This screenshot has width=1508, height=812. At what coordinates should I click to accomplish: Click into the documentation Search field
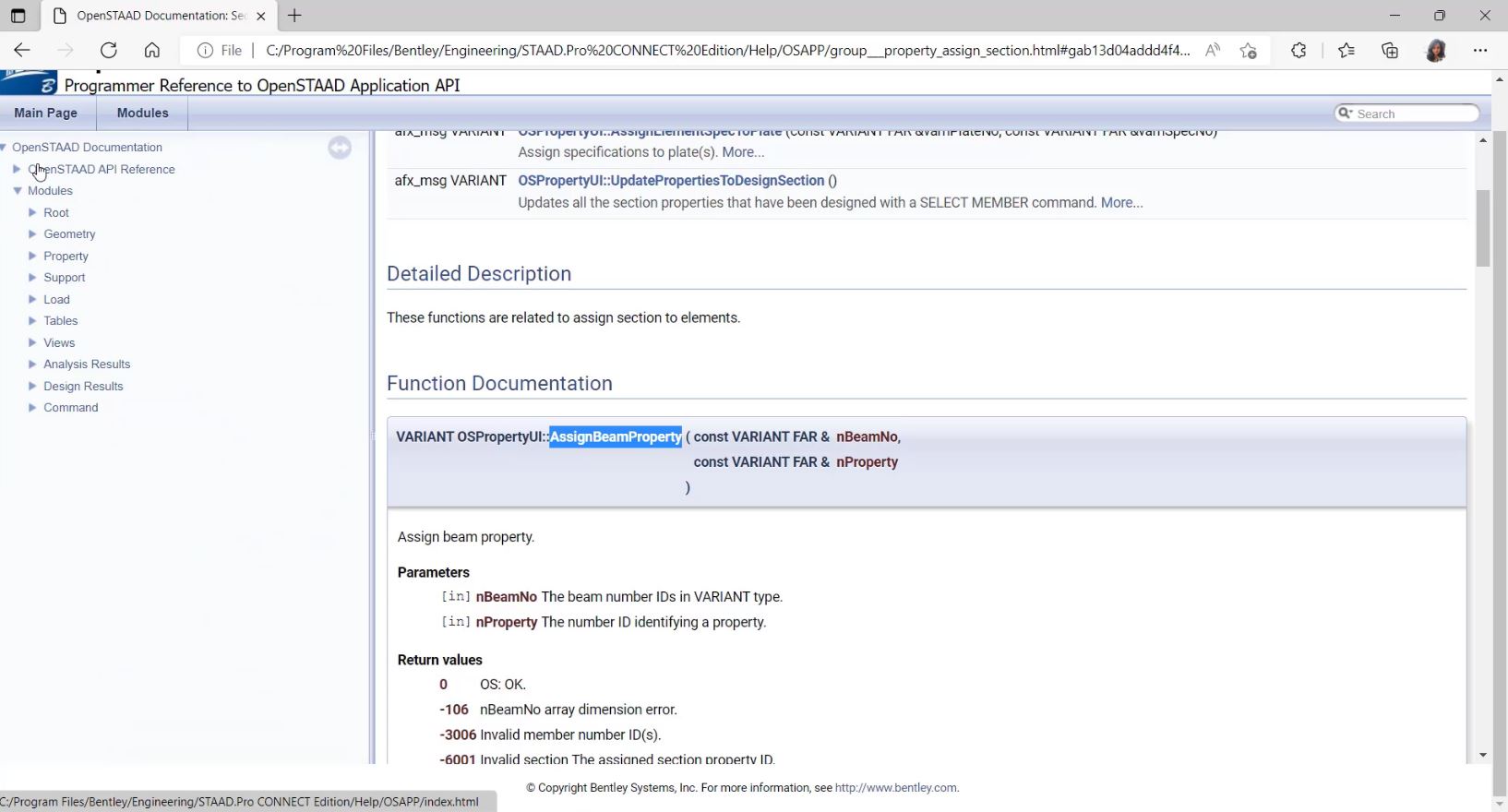point(1415,113)
